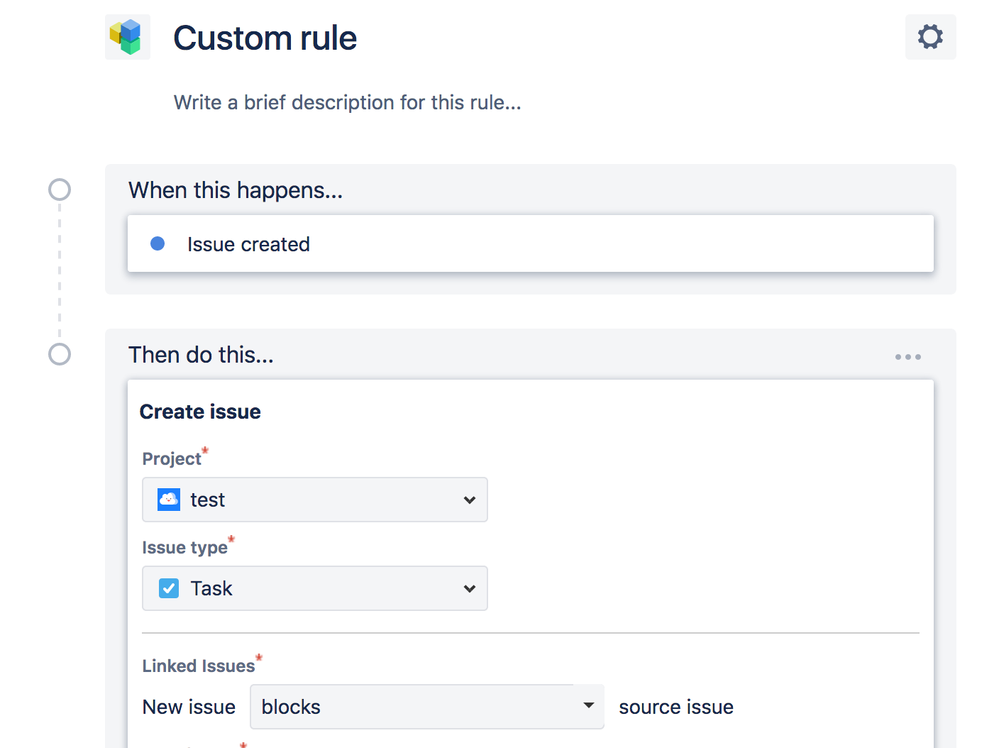999x748 pixels.
Task: Click the "When this happens..." section header
Action: coord(236,190)
